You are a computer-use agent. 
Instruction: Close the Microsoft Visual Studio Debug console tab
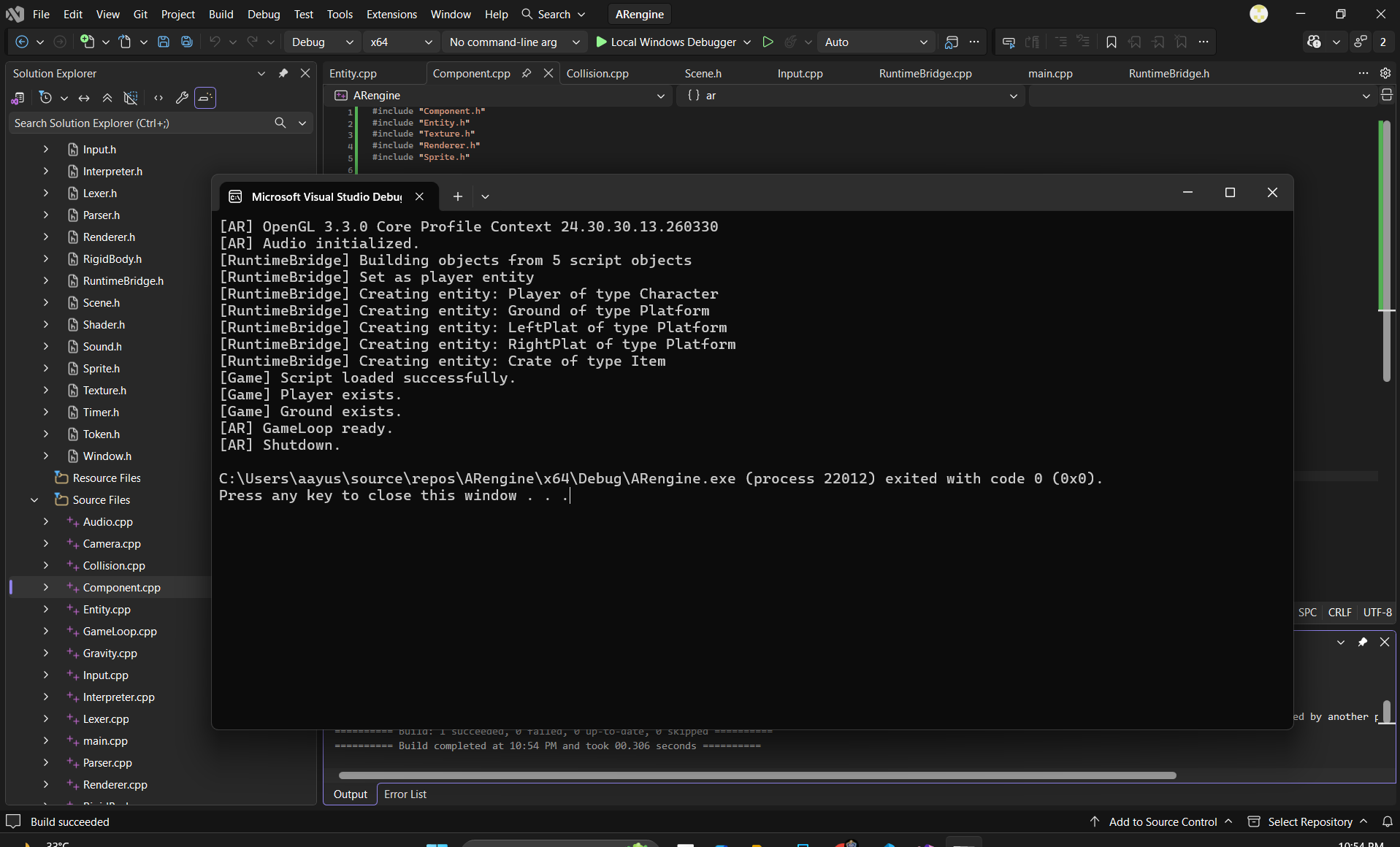(420, 196)
